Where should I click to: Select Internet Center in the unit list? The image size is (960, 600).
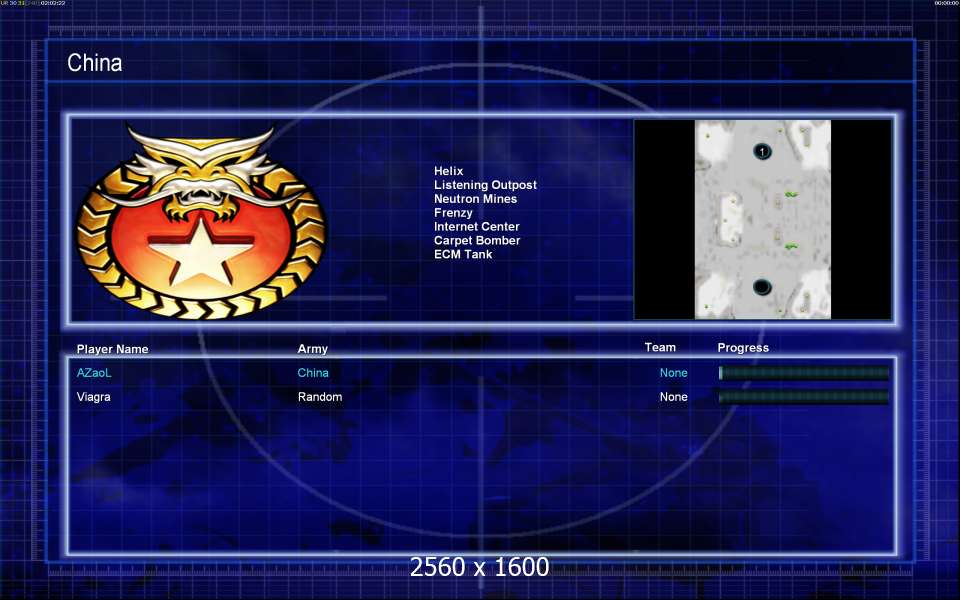click(x=477, y=227)
